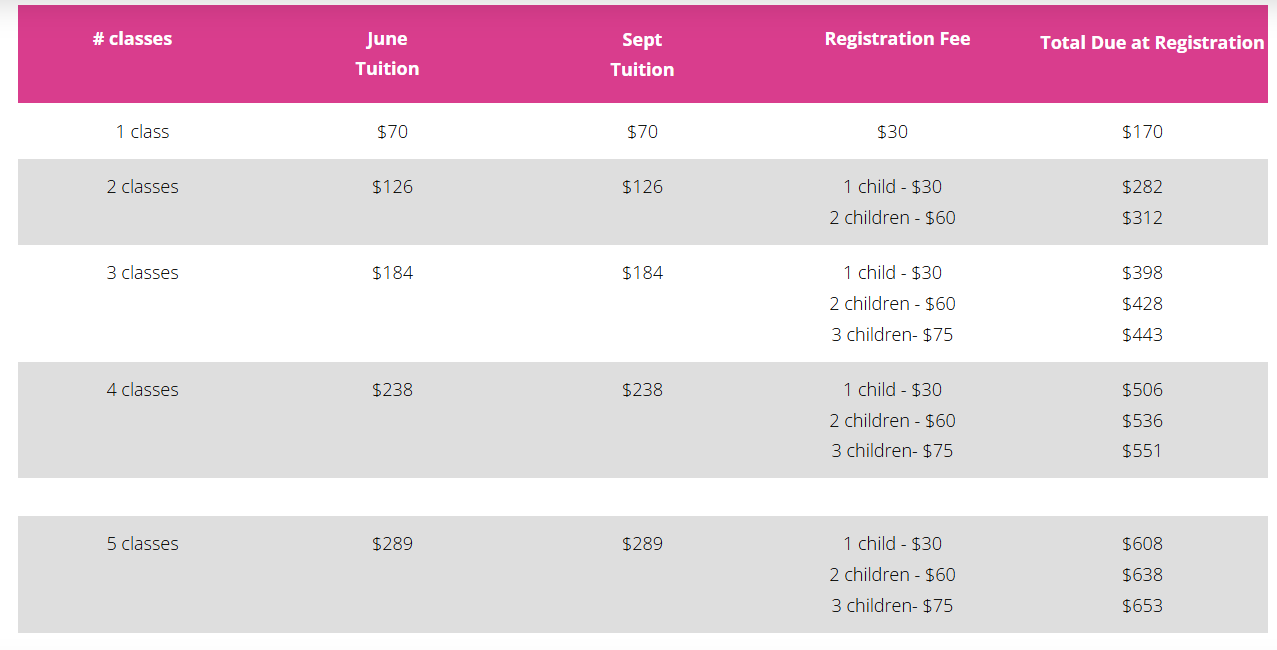Screen dimensions: 1277x650
Task: Select the '2 classes' row label
Action: pos(143,187)
